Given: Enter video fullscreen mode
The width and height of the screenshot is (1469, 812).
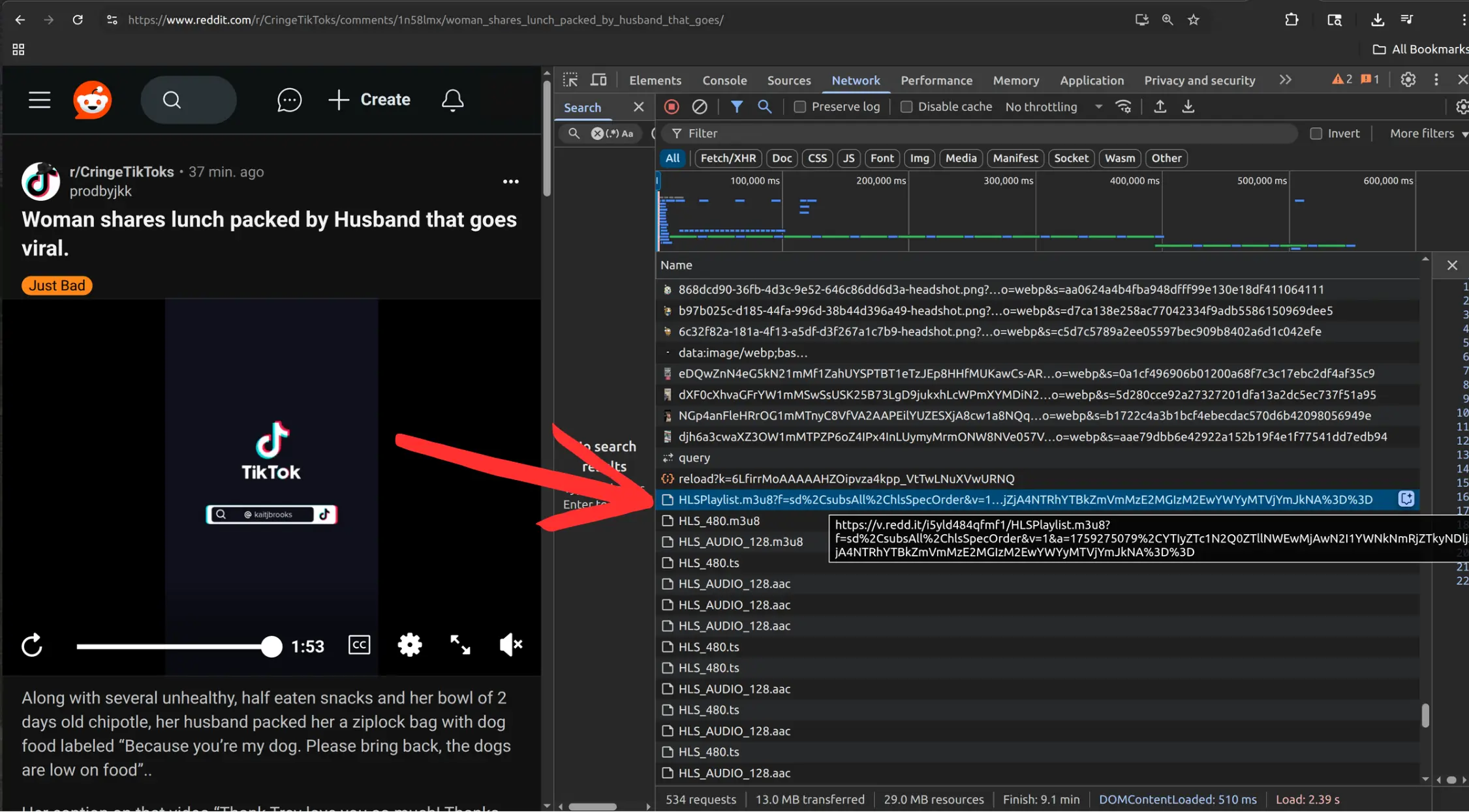Looking at the screenshot, I should click(460, 645).
